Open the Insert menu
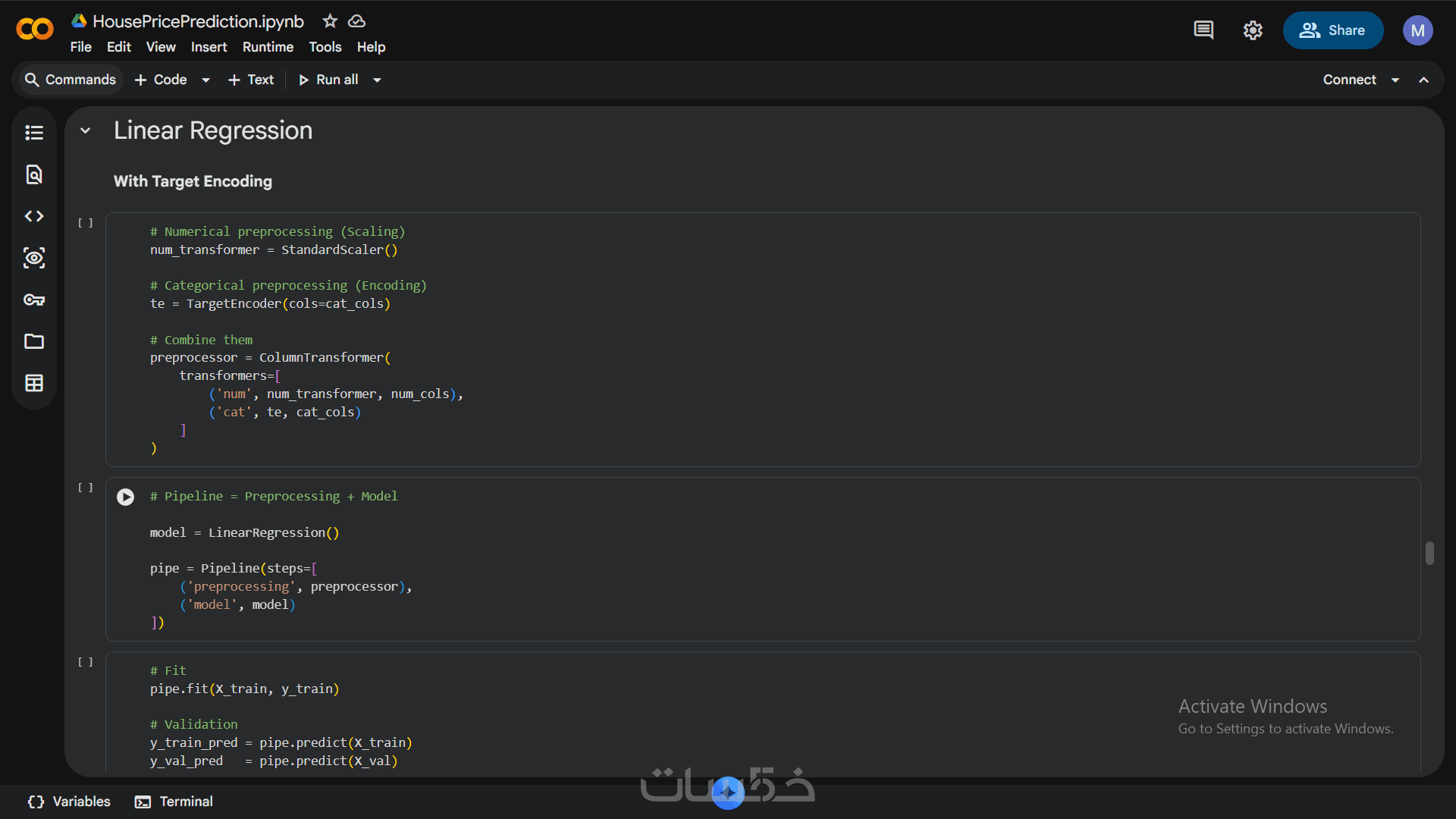Screen dimensions: 1456x819 (x=209, y=47)
